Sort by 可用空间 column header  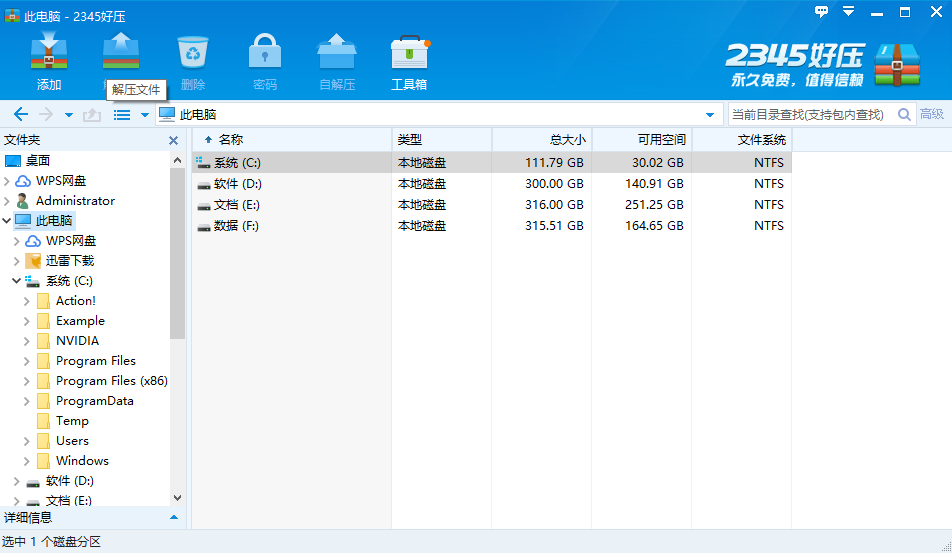tap(642, 140)
